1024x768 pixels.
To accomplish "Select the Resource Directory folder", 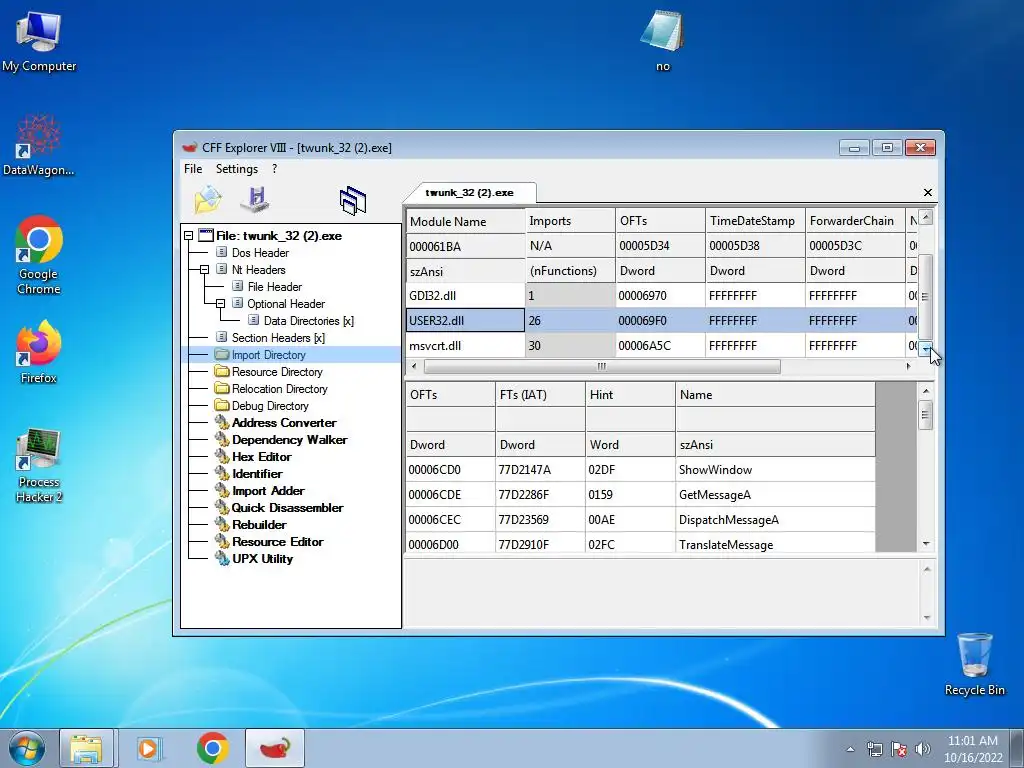I will pos(277,372).
